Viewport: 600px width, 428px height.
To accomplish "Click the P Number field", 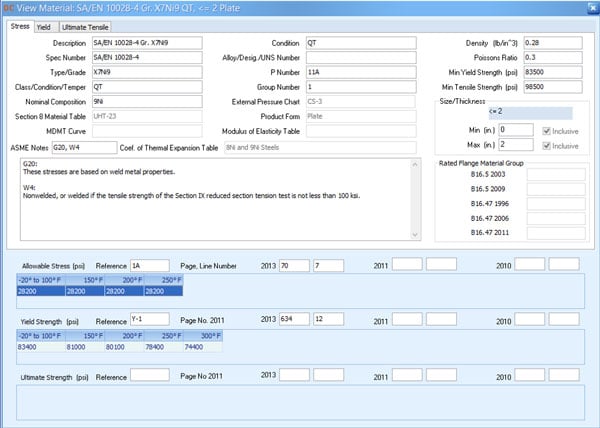I will [361, 73].
